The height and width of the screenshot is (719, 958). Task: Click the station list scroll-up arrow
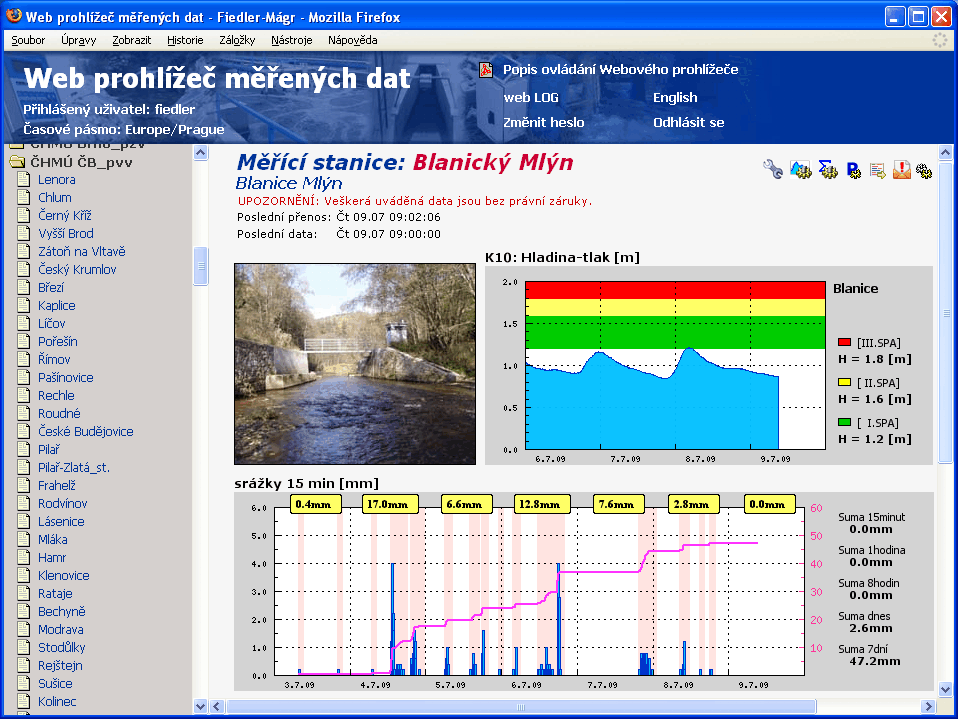[200, 153]
